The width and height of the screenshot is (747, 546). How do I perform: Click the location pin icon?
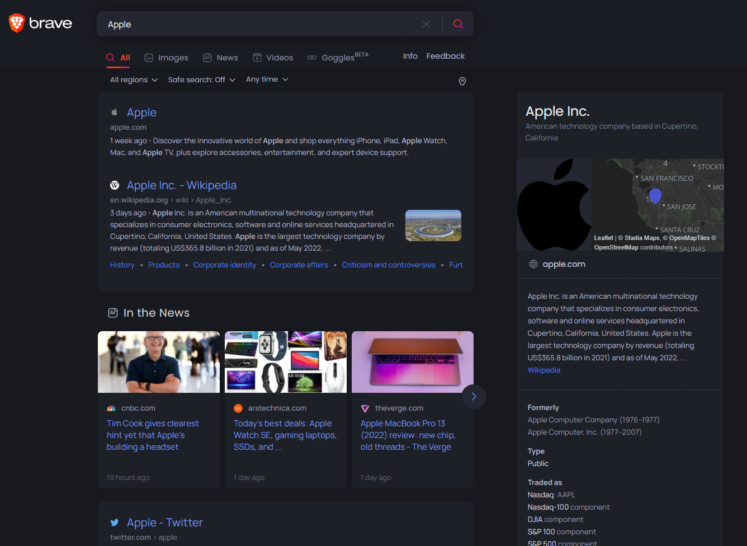(462, 81)
